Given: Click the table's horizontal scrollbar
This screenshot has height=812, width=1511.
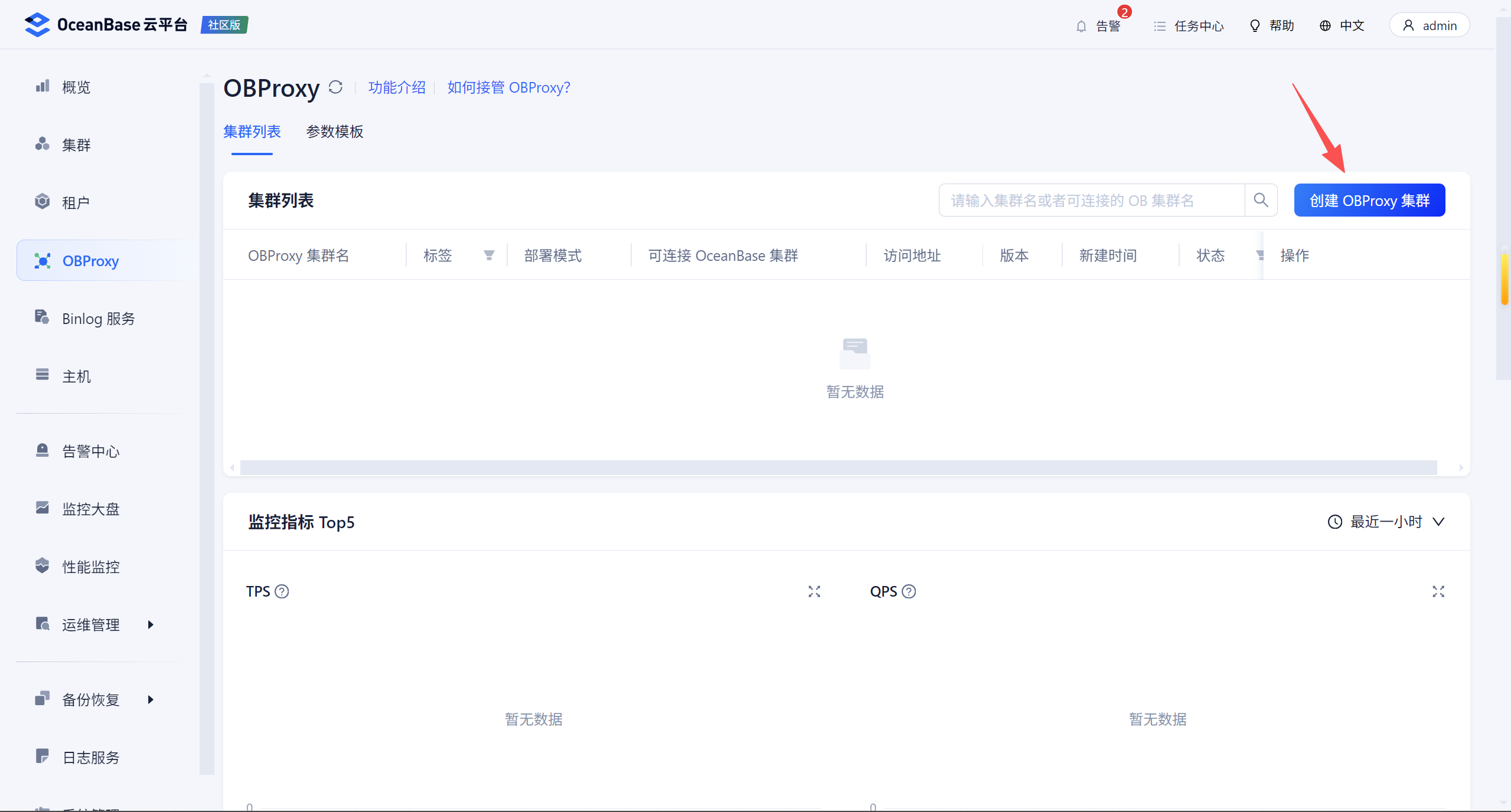Looking at the screenshot, I should [838, 467].
